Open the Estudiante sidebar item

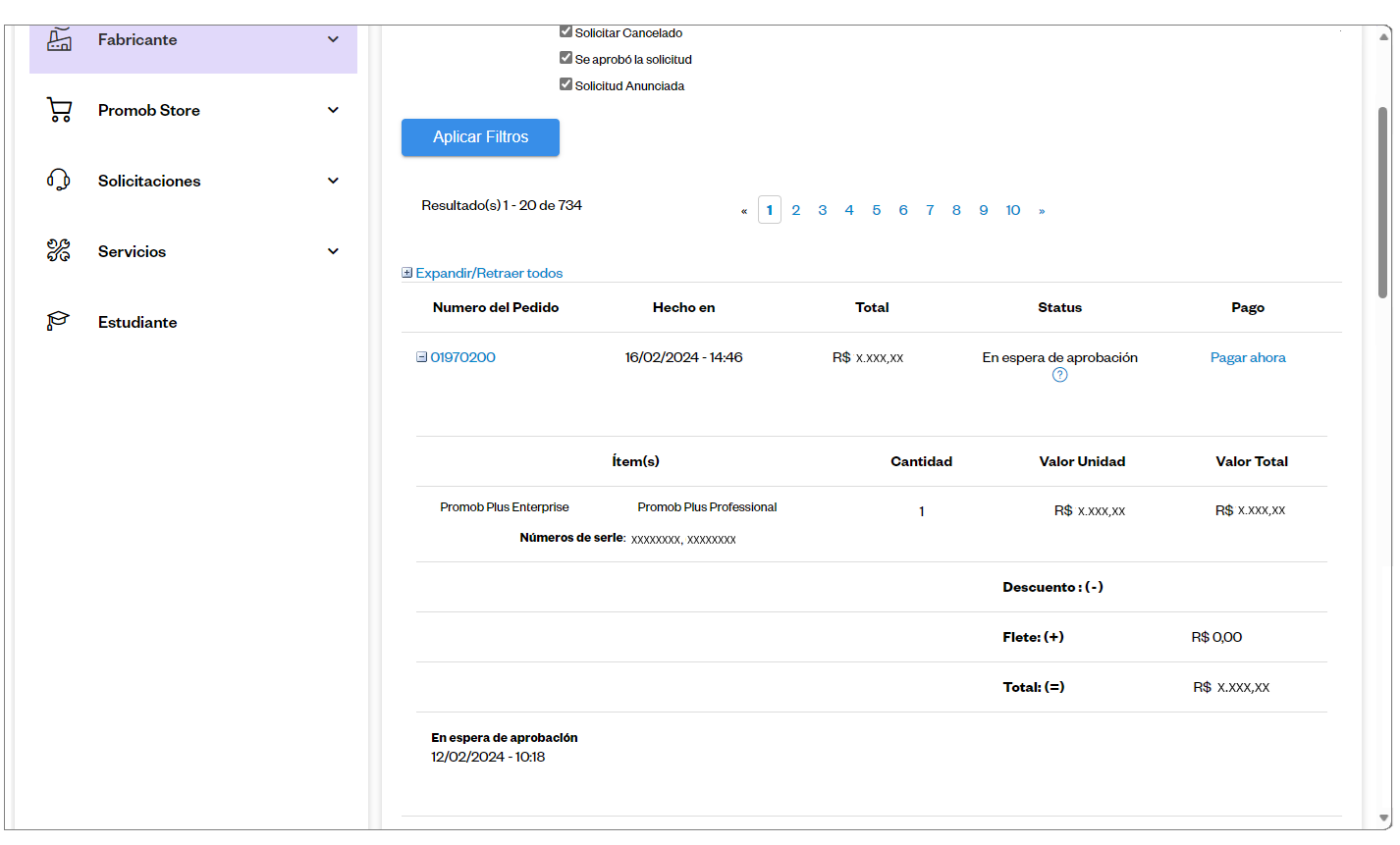click(193, 322)
